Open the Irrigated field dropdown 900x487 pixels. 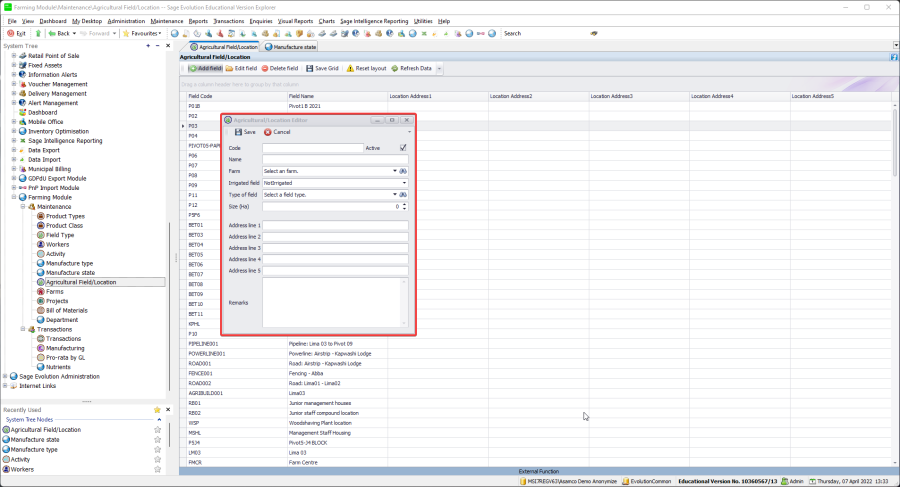(x=404, y=183)
